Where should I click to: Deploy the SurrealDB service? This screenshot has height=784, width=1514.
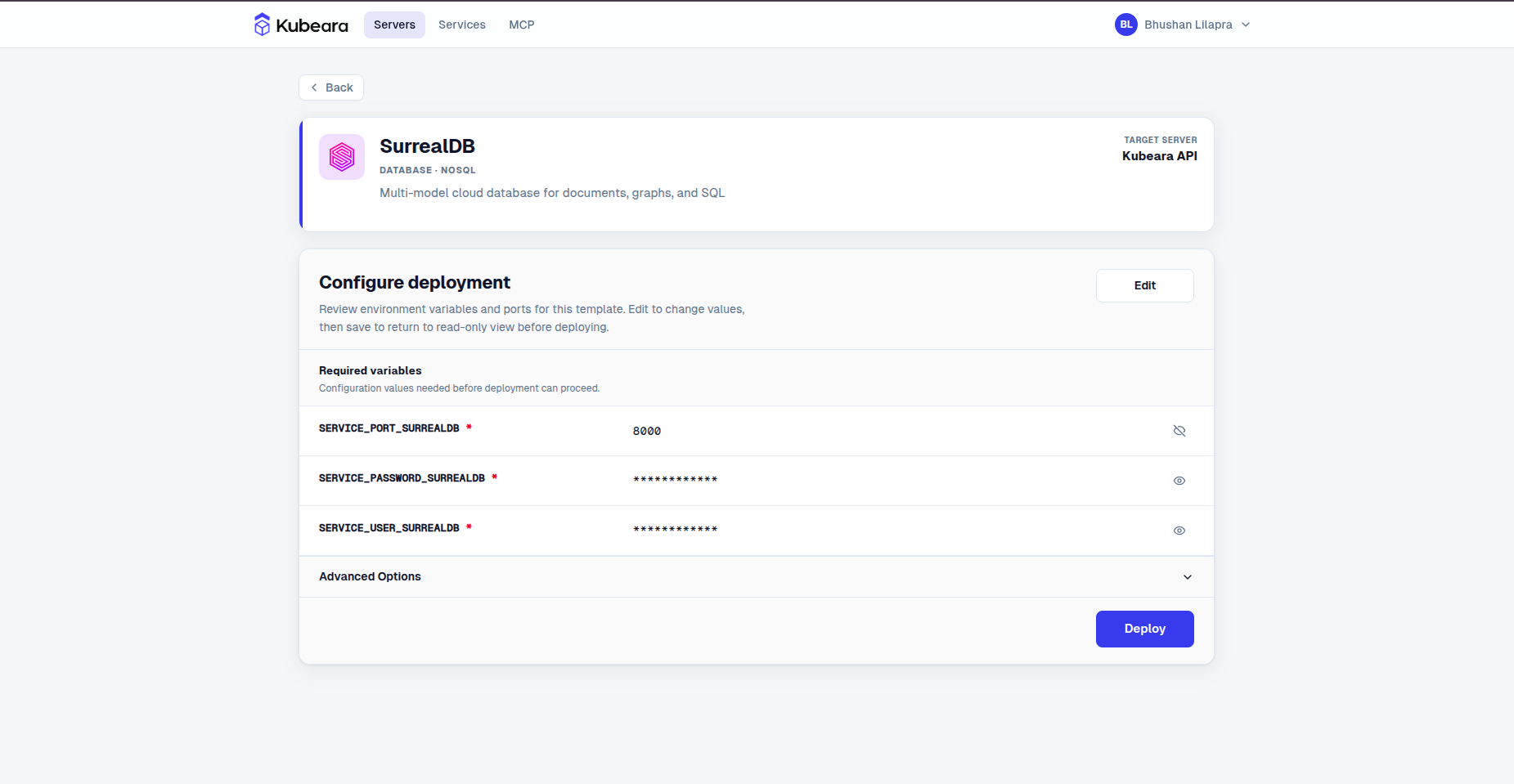point(1145,629)
